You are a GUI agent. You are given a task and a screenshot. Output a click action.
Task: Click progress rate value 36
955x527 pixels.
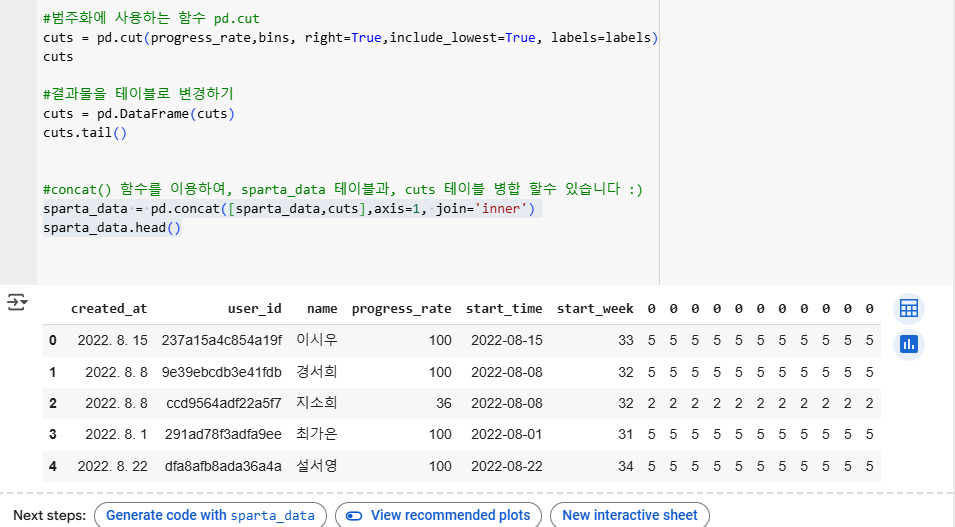[444, 403]
